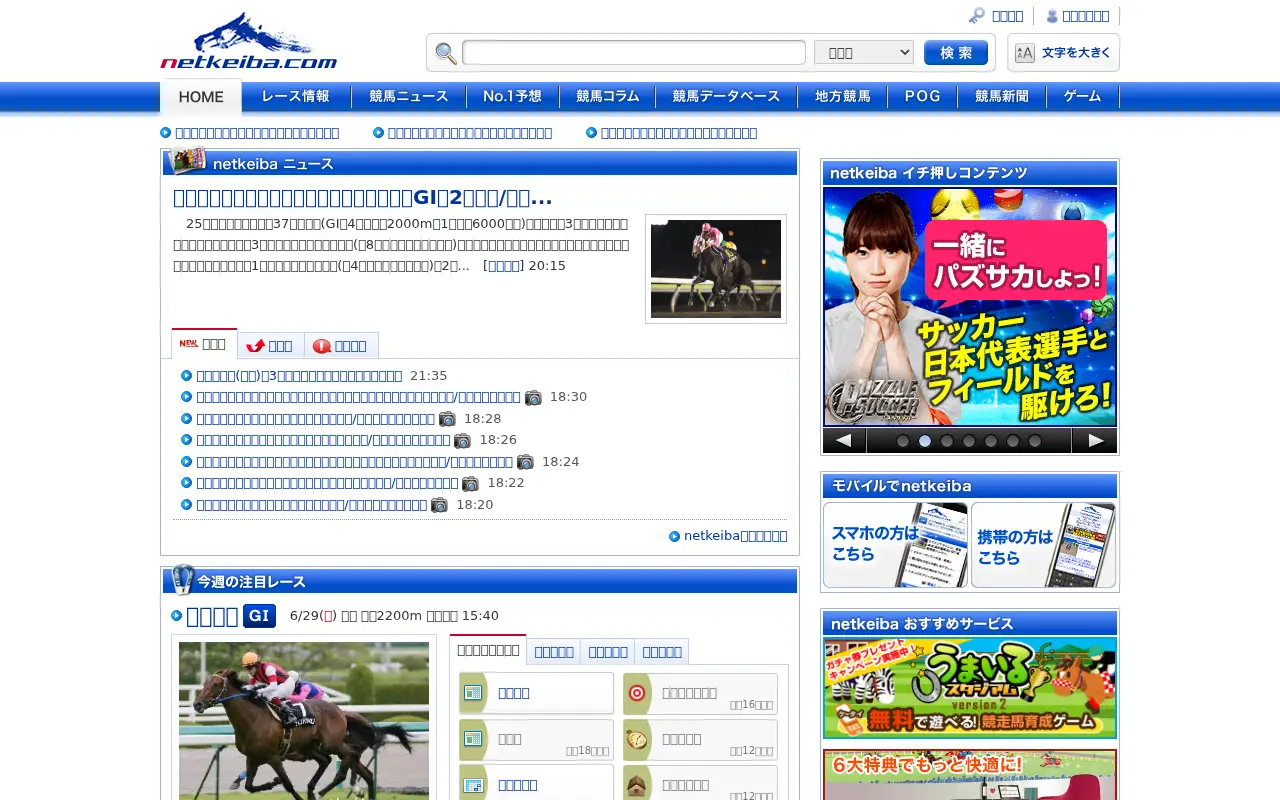Open the 地方競馬 menu
Viewport: 1280px width, 800px height.
tap(842, 97)
